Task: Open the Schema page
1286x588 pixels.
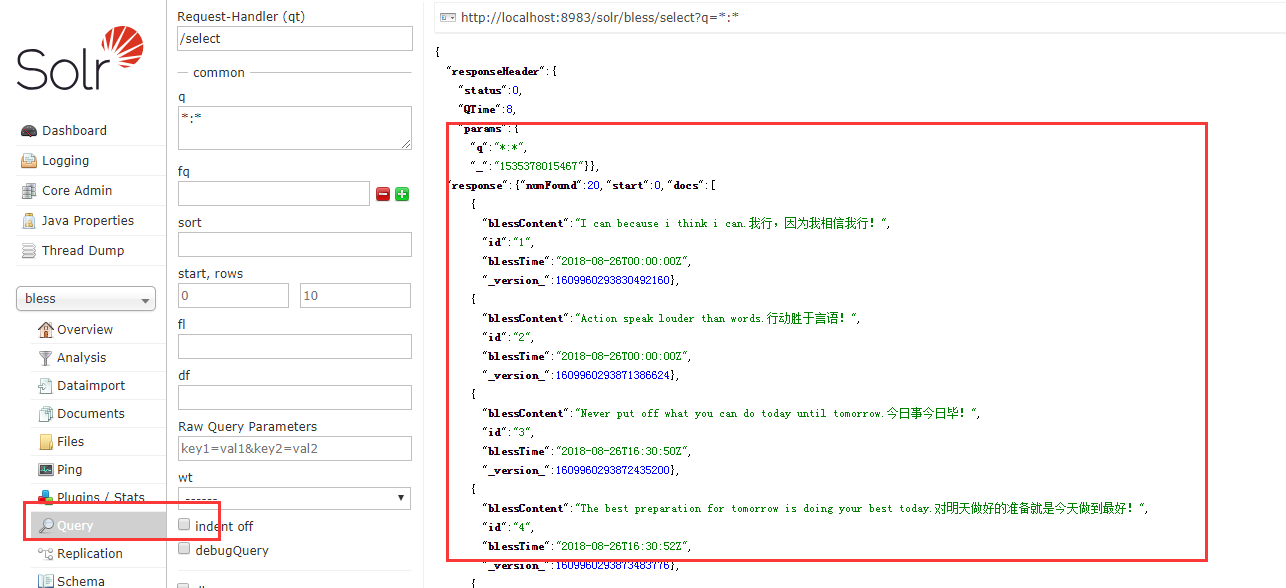Action: point(80,581)
